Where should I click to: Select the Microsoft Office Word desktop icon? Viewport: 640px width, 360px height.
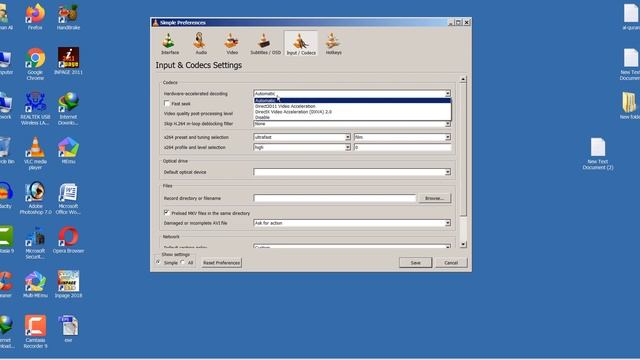[68, 198]
